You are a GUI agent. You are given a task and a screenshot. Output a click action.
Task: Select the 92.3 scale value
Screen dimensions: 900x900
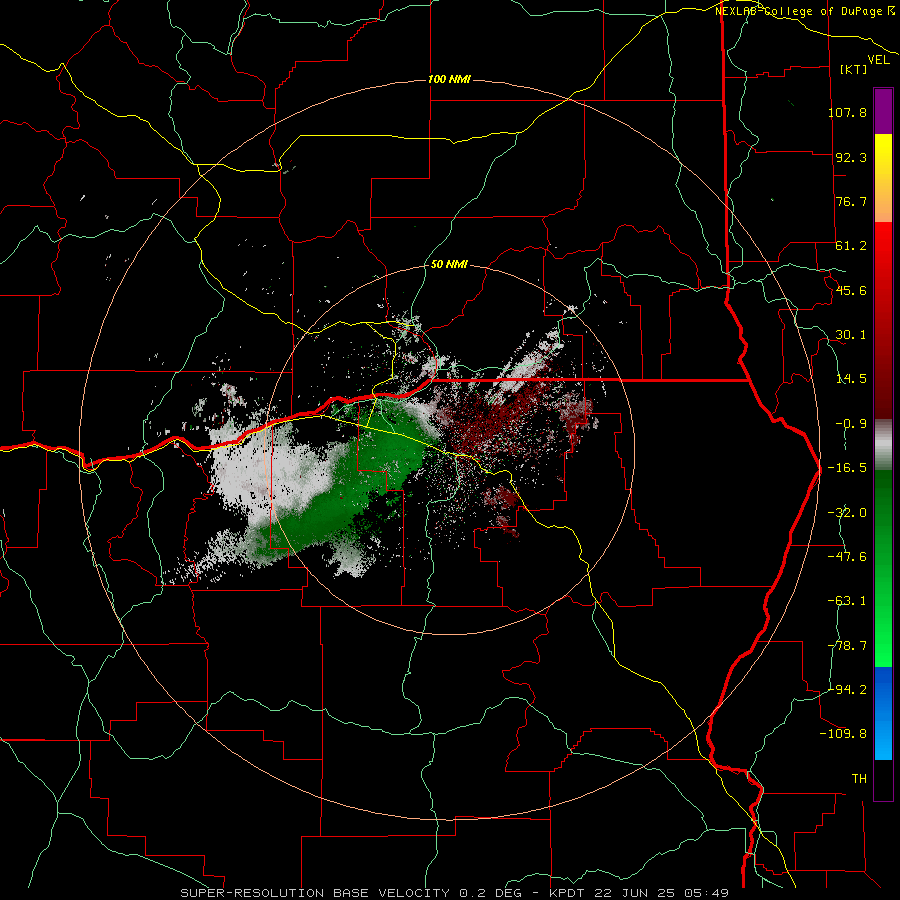(851, 157)
